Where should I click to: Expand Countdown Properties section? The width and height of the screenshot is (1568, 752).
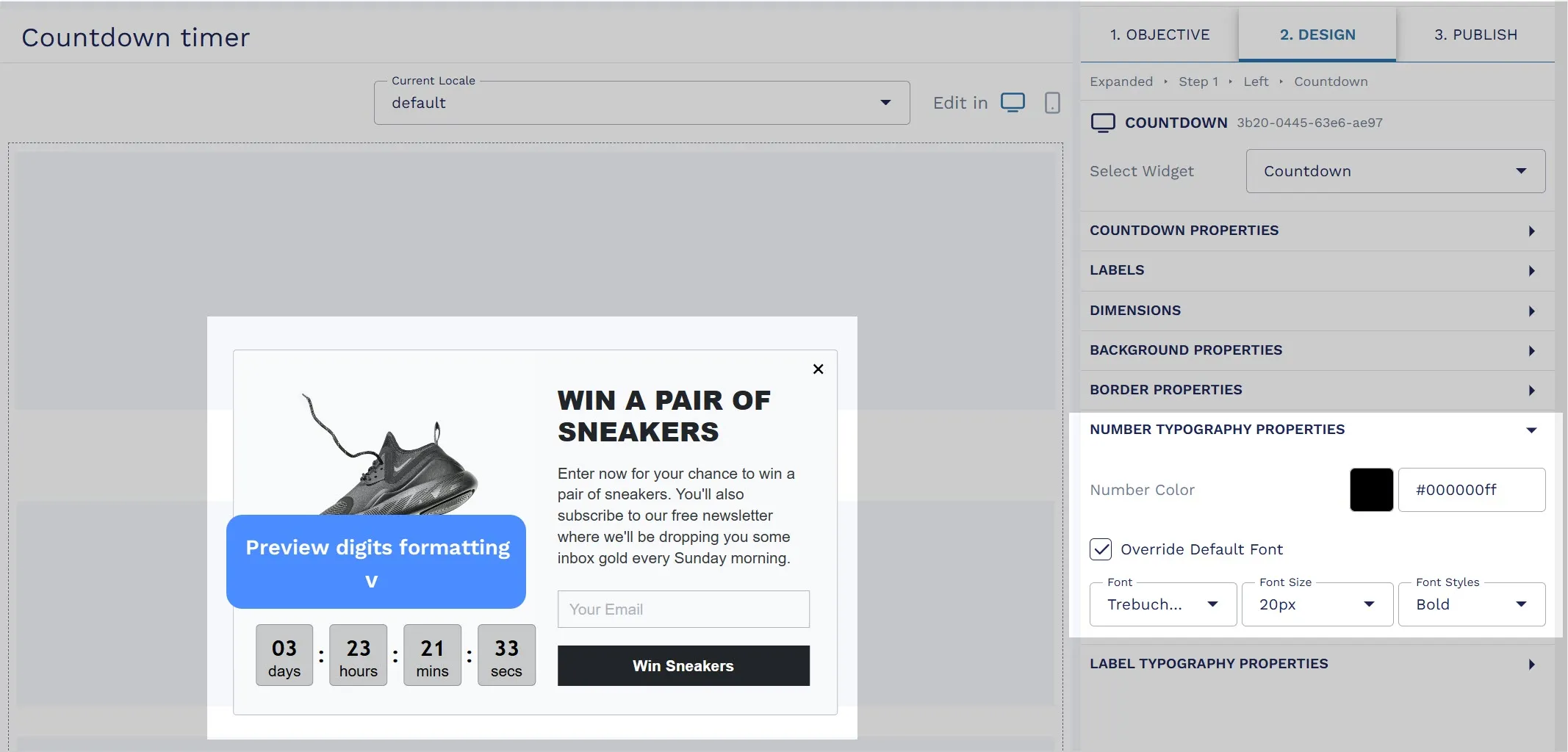(1317, 231)
